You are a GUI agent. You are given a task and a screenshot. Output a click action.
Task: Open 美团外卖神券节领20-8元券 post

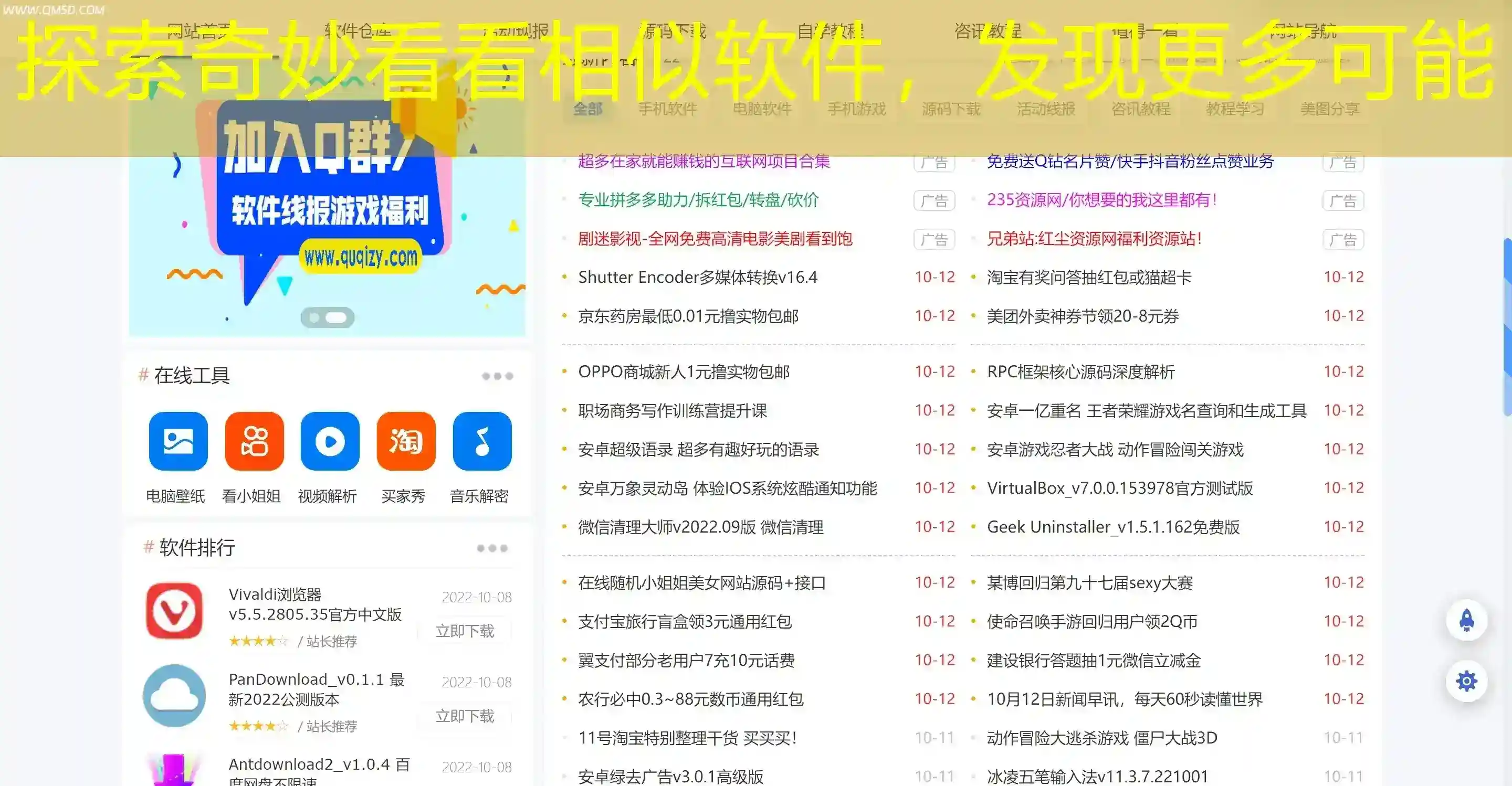point(1083,316)
